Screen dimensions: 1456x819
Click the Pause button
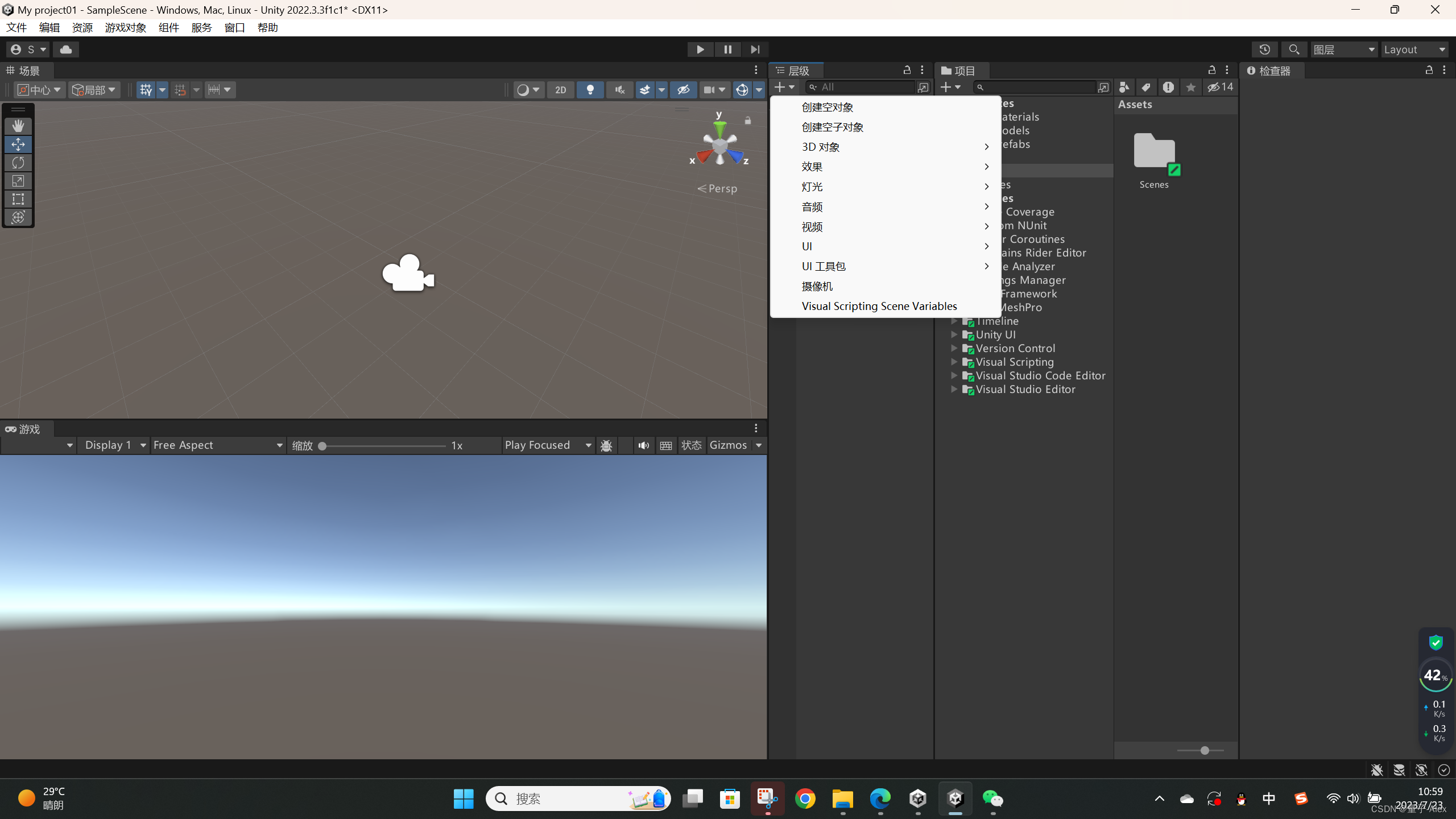tap(727, 49)
